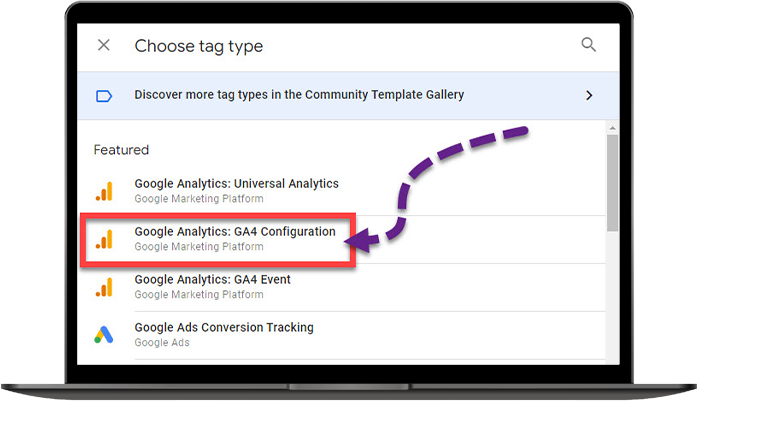Click the Universal Analytics orange bar-chart icon
769x442 pixels.
coord(104,191)
